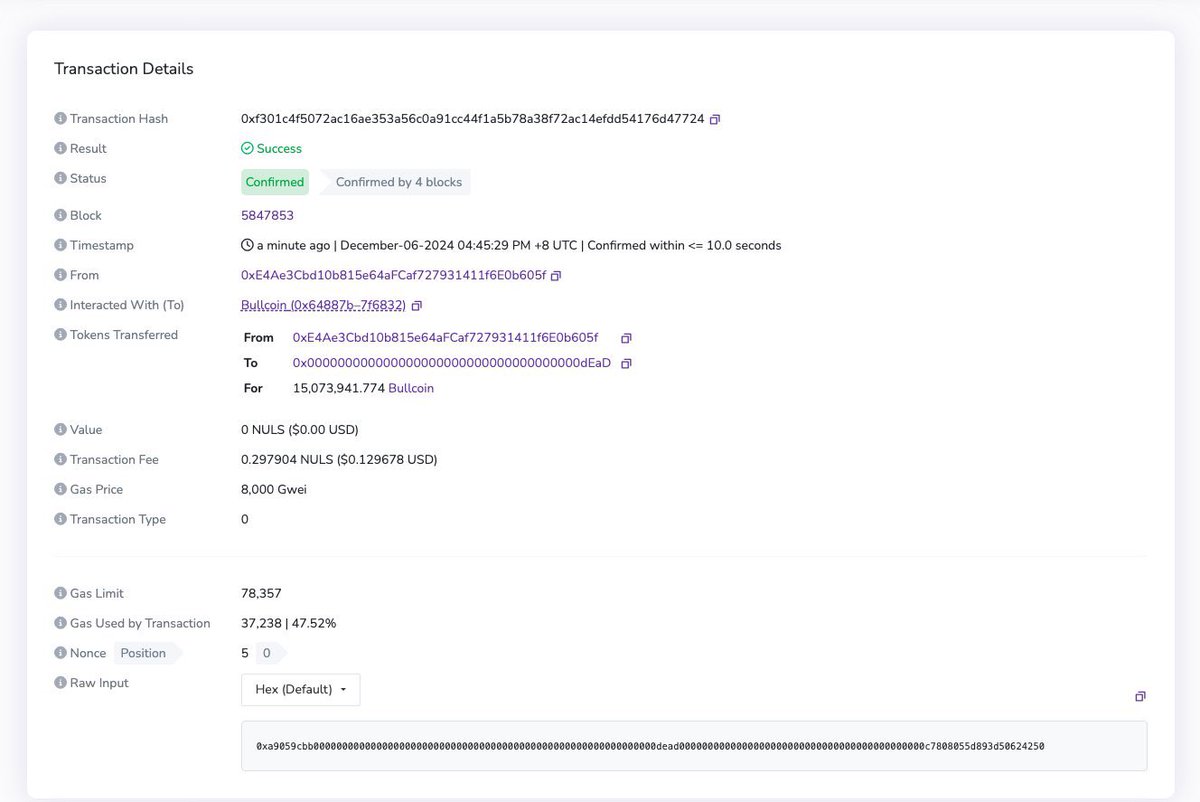Open the Bullcoin token link after the amount
Screen dimensions: 1200x802
click(411, 388)
